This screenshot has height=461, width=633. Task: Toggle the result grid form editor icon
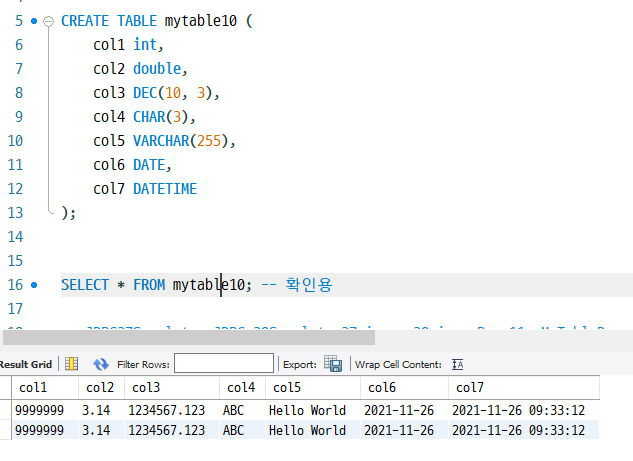point(71,364)
